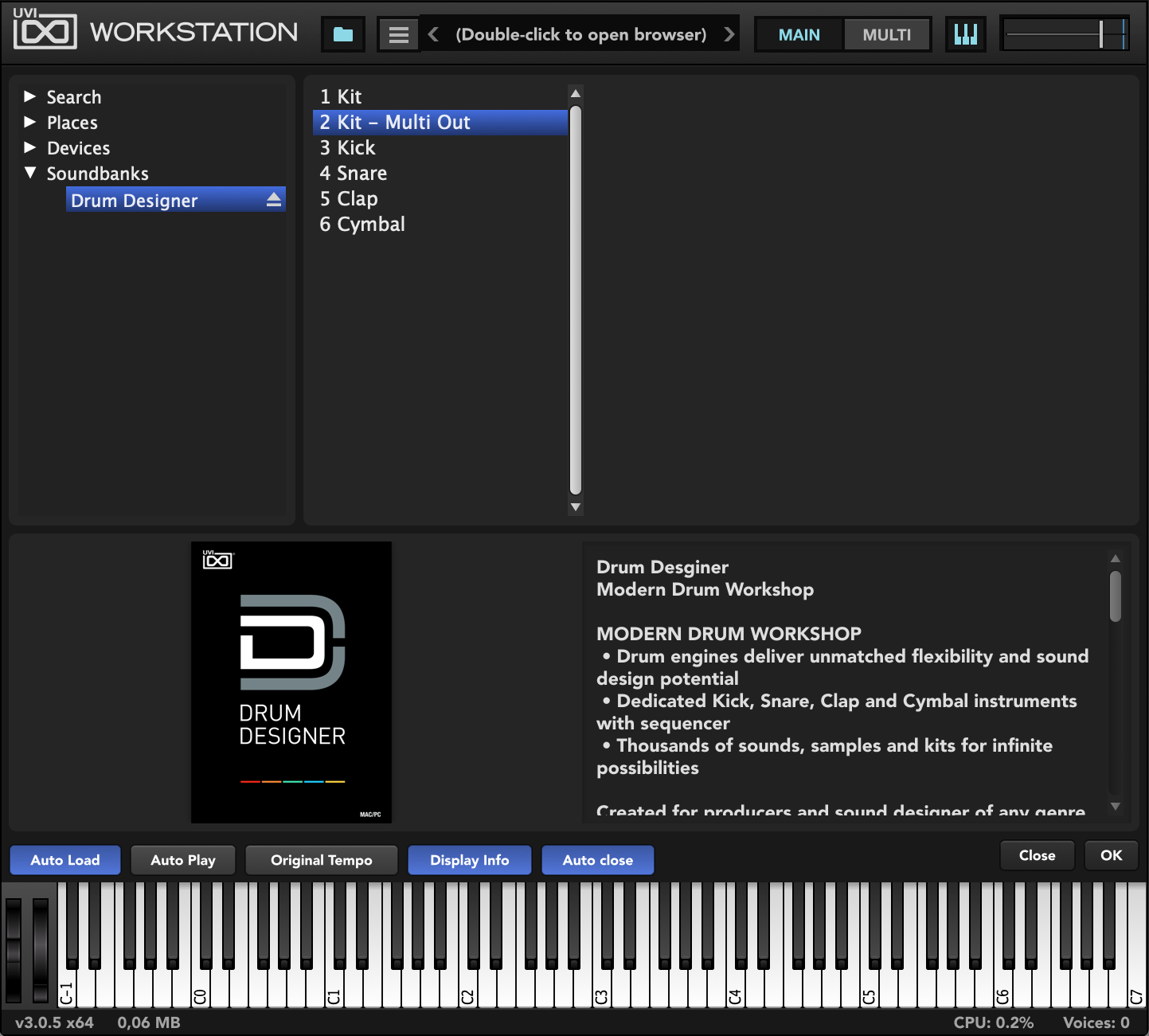Toggle Original Tempo option

(x=322, y=860)
